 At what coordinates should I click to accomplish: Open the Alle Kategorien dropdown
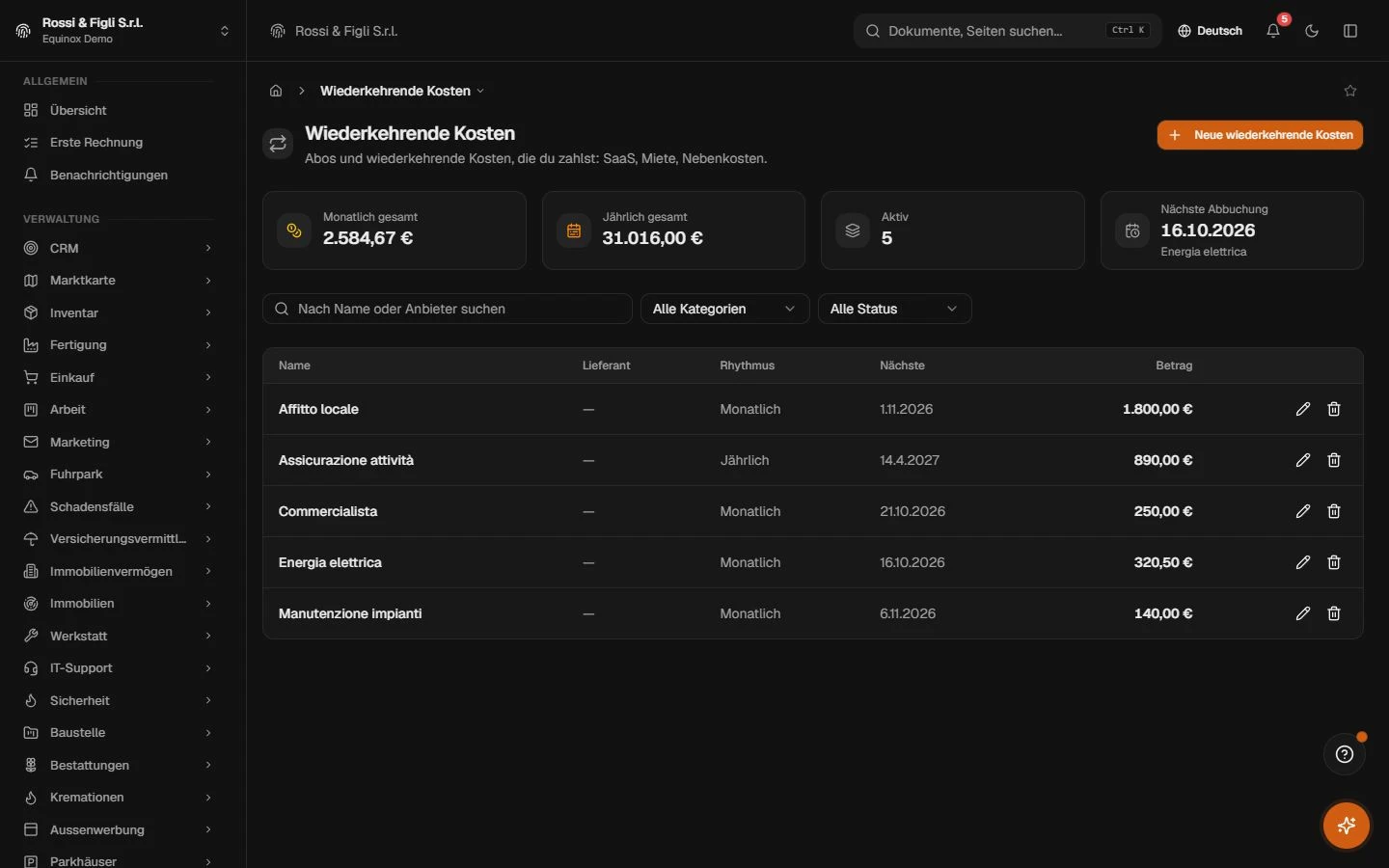tap(724, 309)
